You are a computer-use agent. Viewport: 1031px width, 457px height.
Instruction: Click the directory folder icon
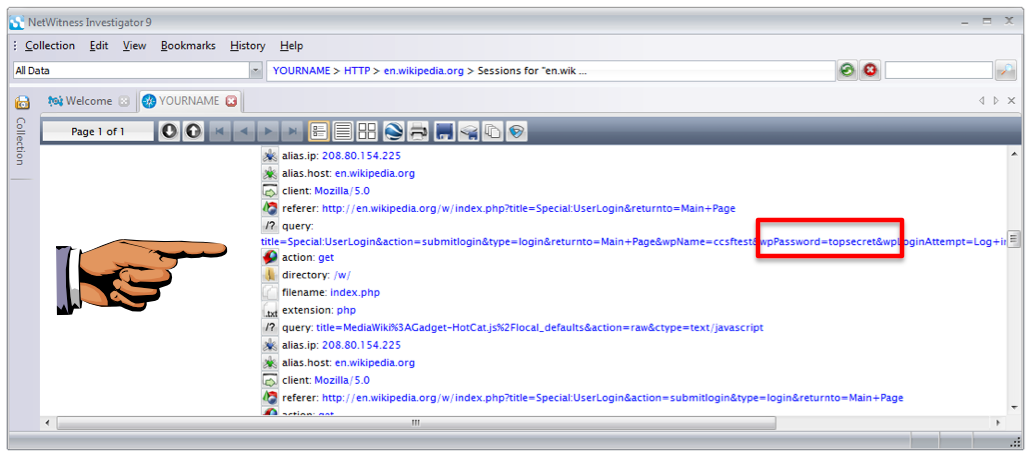coord(270,274)
